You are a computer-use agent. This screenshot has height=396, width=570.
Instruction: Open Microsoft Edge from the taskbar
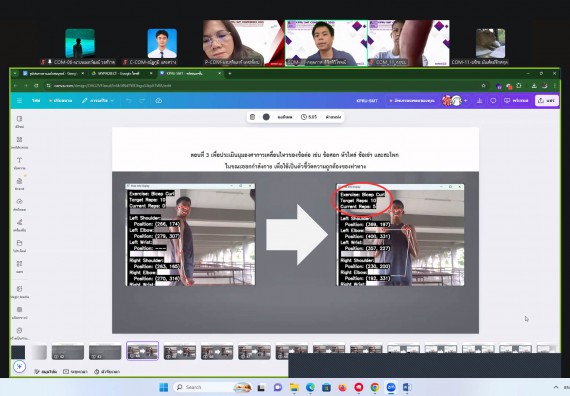coord(310,387)
